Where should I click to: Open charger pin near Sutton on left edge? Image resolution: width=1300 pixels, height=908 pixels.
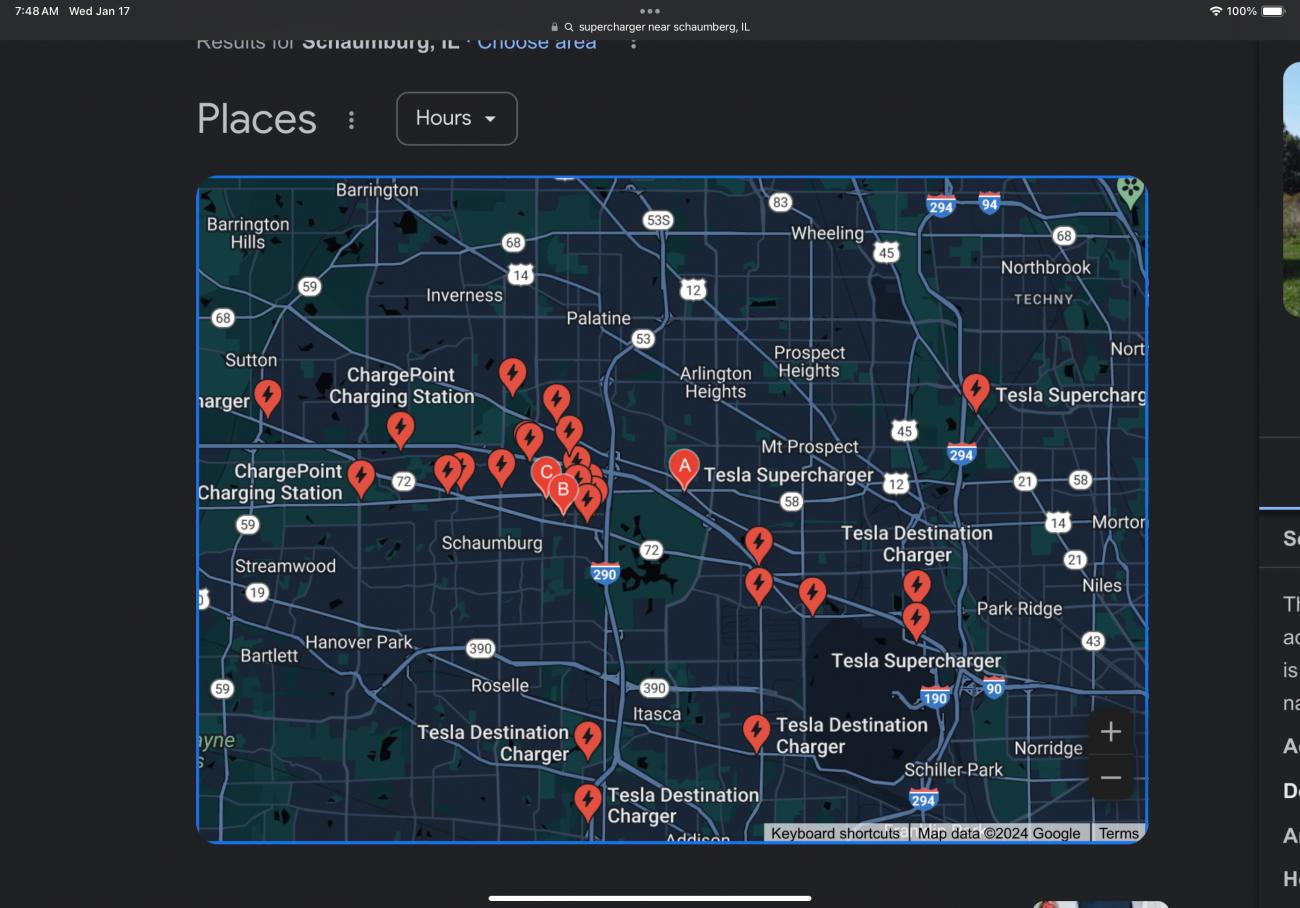click(x=268, y=395)
